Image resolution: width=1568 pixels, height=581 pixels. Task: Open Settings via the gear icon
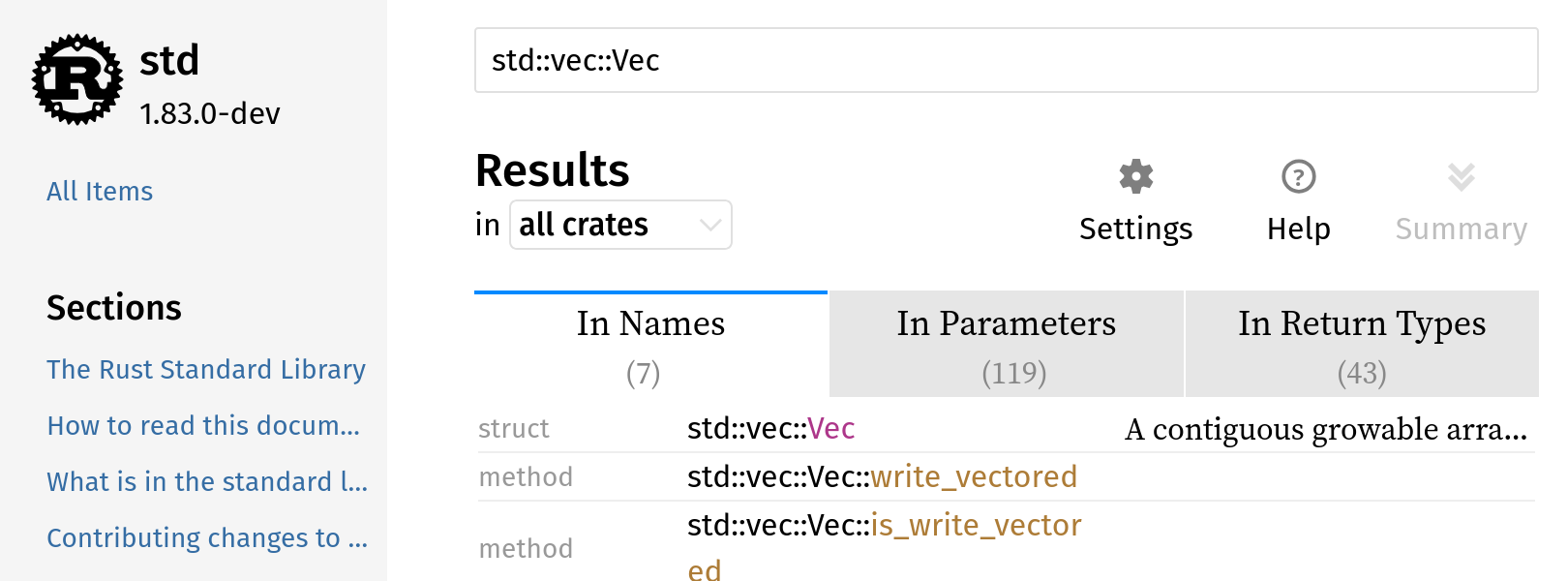tap(1135, 177)
